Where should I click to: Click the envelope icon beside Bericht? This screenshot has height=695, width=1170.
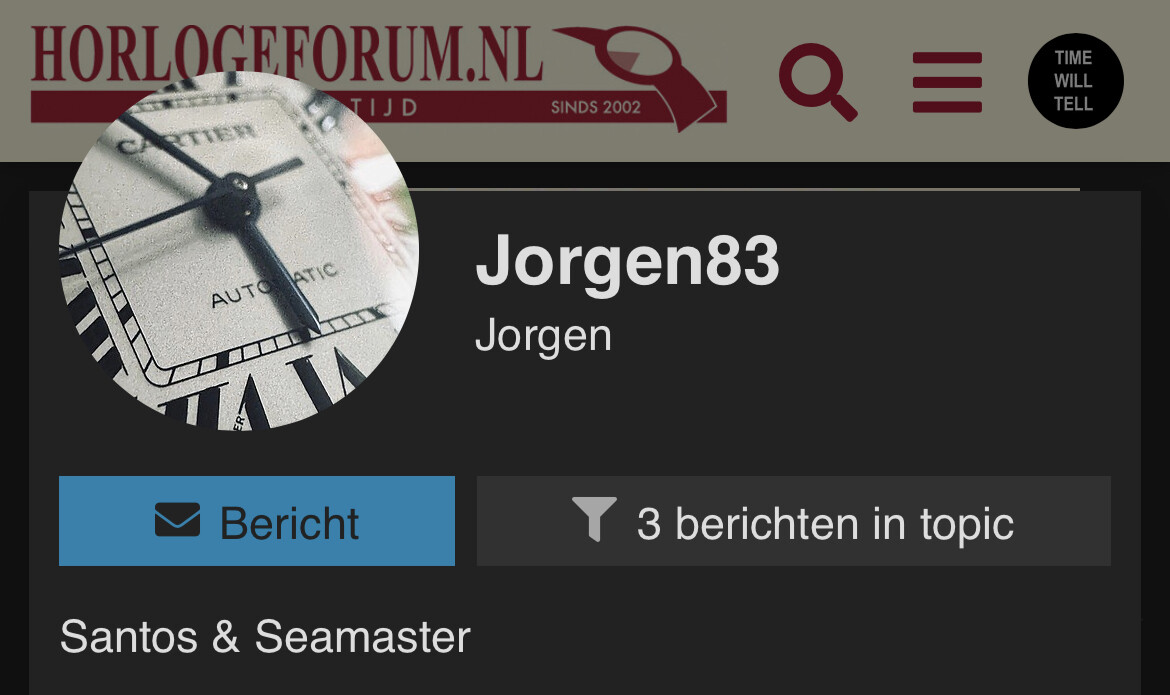tap(178, 520)
